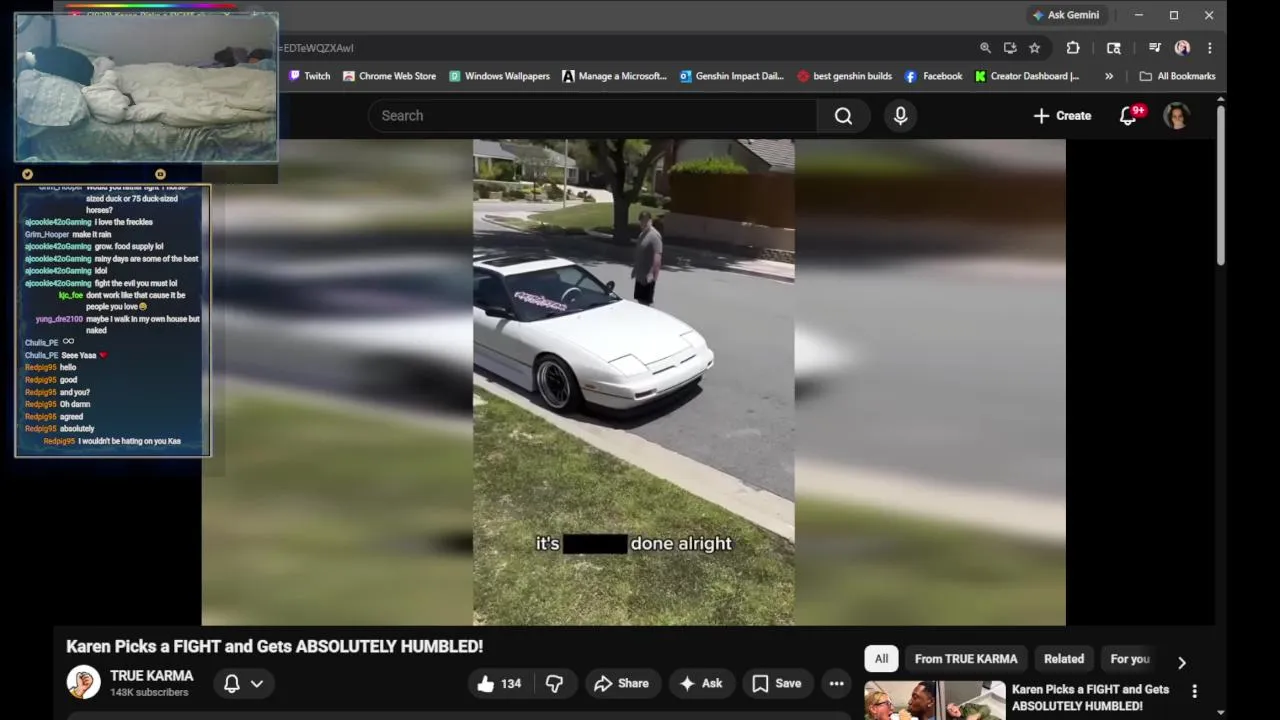Open the recommended Karen Picks a FIGHT thumbnail
The width and height of the screenshot is (1280, 720).
coord(934,700)
